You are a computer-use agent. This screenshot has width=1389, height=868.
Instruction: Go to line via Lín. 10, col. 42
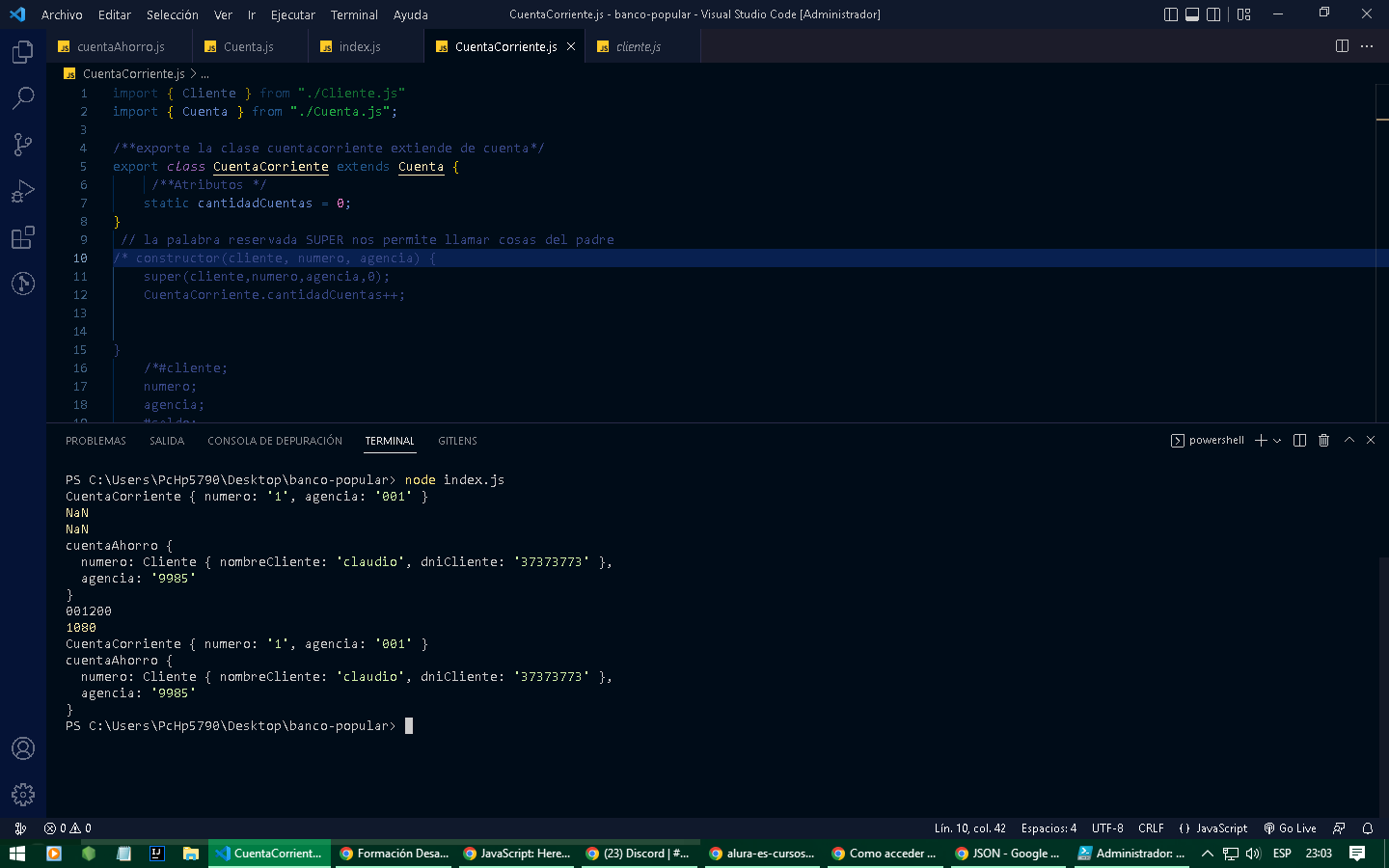coord(969,828)
